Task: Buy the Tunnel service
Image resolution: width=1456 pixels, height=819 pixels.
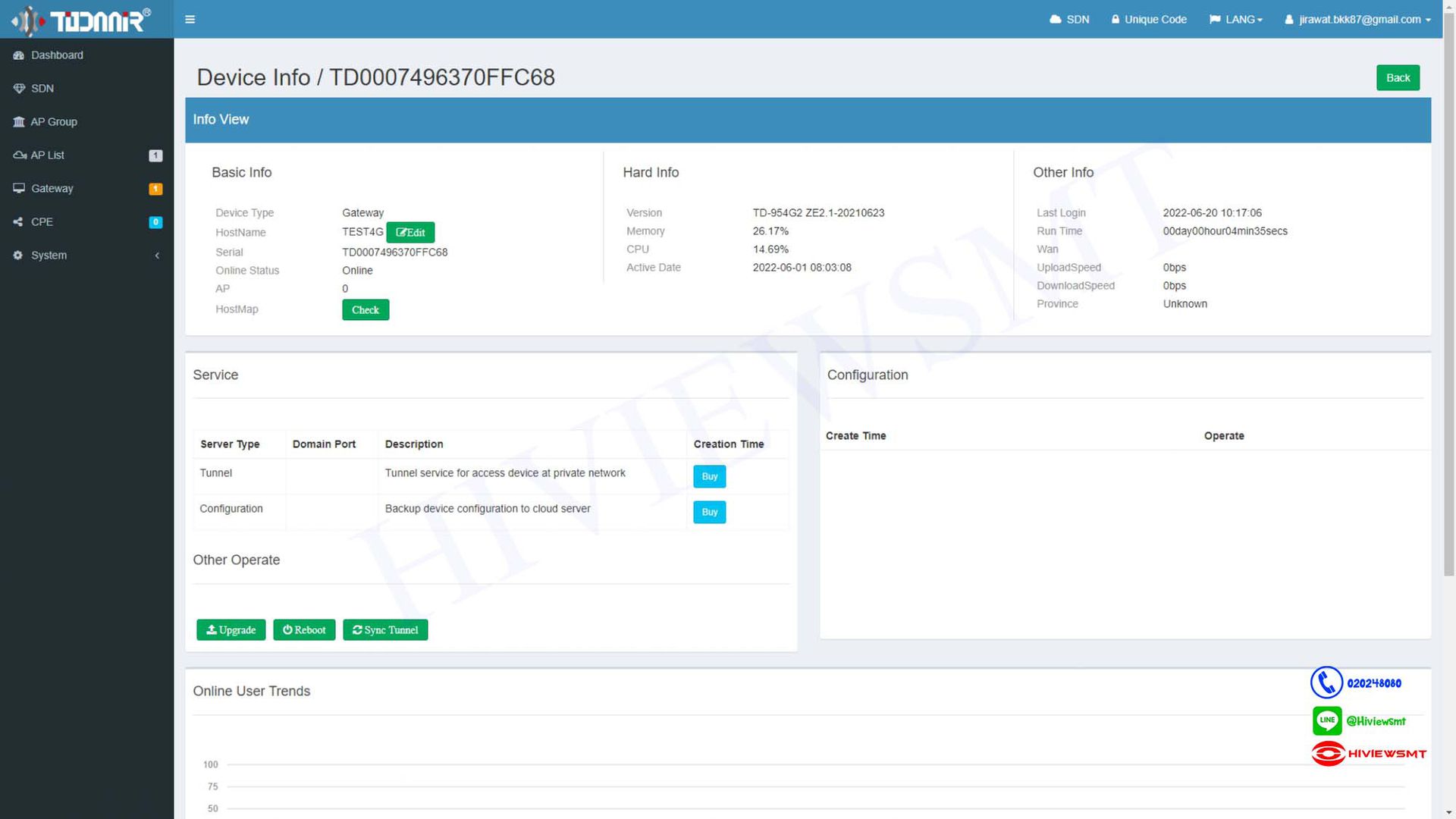Action: pyautogui.click(x=709, y=476)
